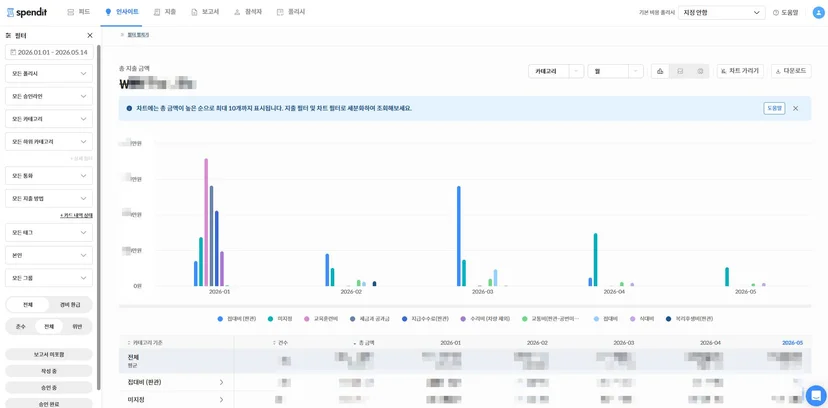The image size is (828, 408).
Task: Open the 본인 filter dropdown
Action: click(x=49, y=255)
